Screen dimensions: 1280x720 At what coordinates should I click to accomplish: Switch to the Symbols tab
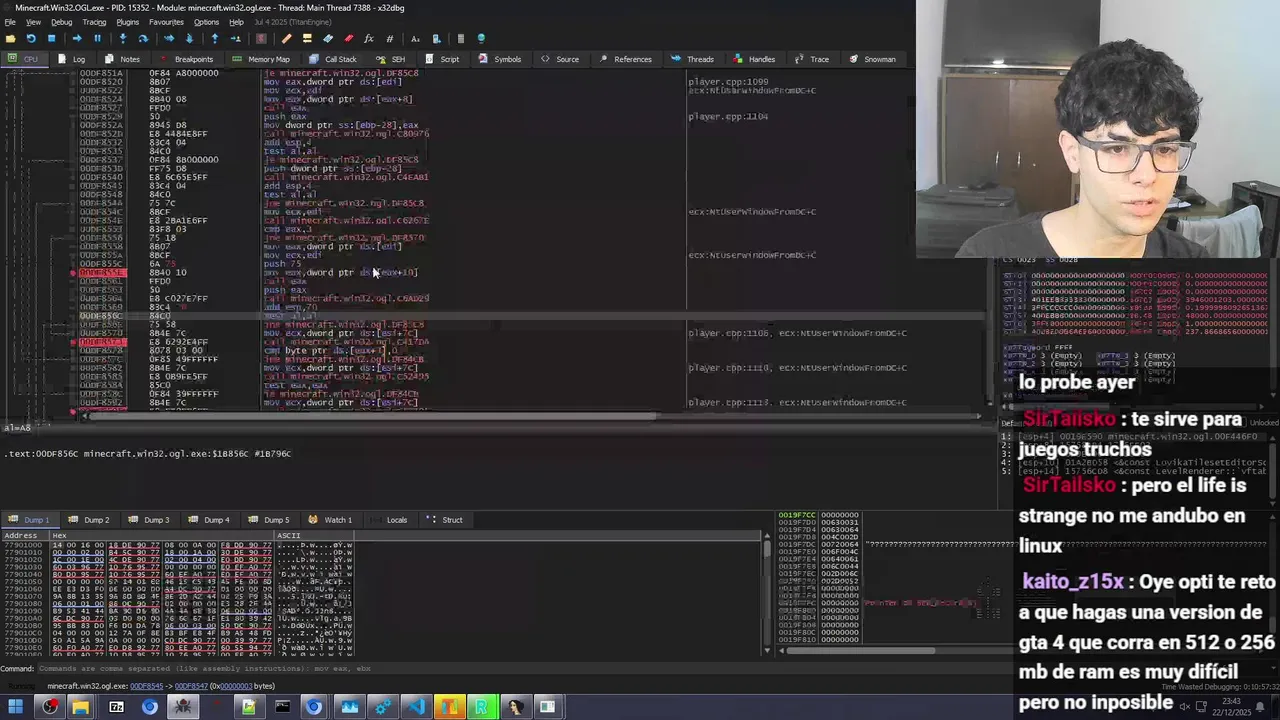click(x=501, y=59)
